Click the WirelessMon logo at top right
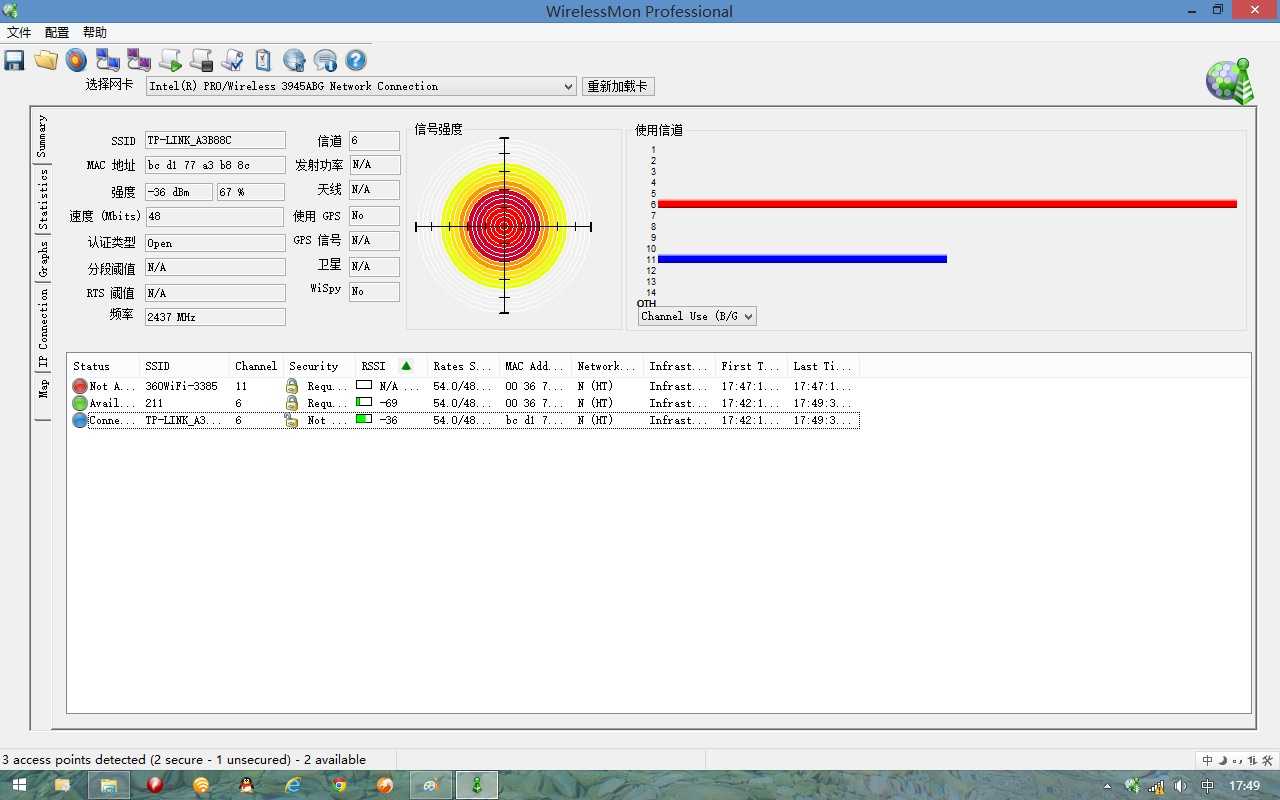The width and height of the screenshot is (1280, 800). (1230, 81)
